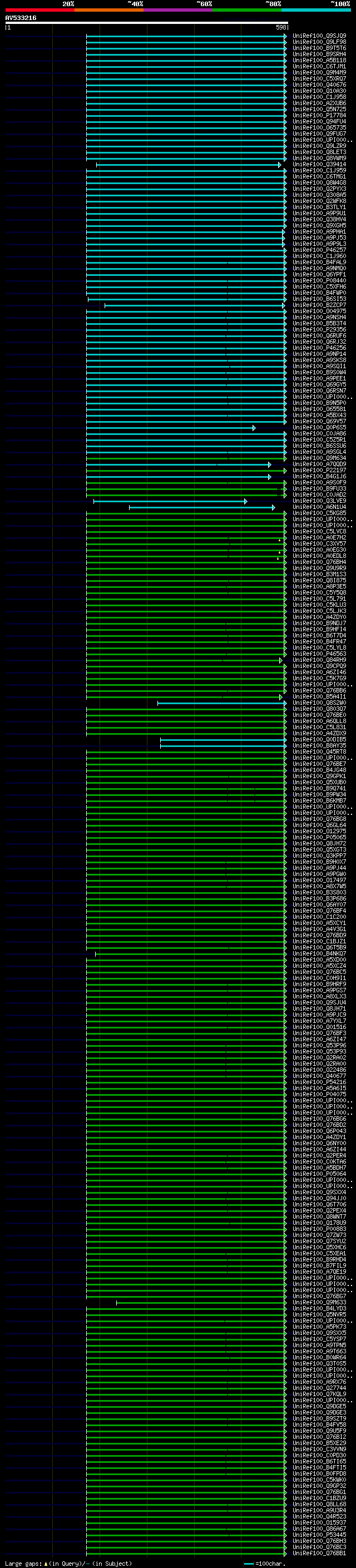Click the UniRef100_Q8LL68 label
Image resolution: width=356 pixels, height=1568 pixels.
point(319,1505)
